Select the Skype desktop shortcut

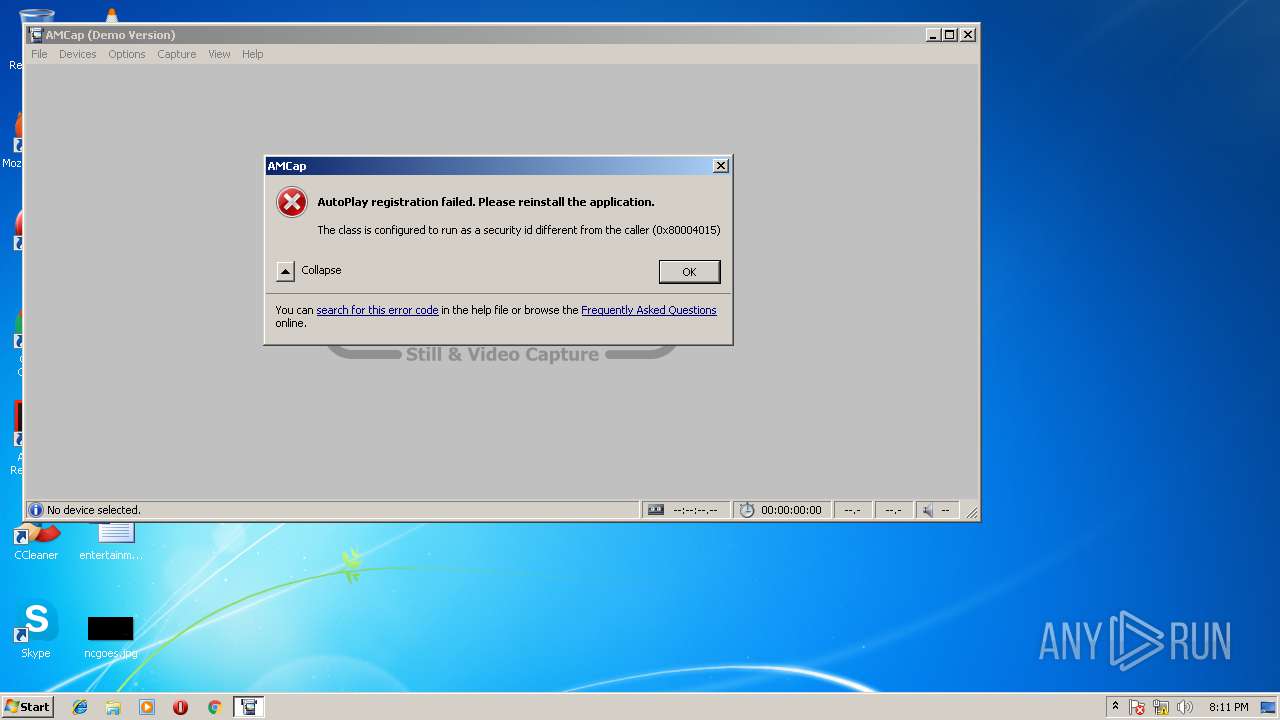point(36,630)
